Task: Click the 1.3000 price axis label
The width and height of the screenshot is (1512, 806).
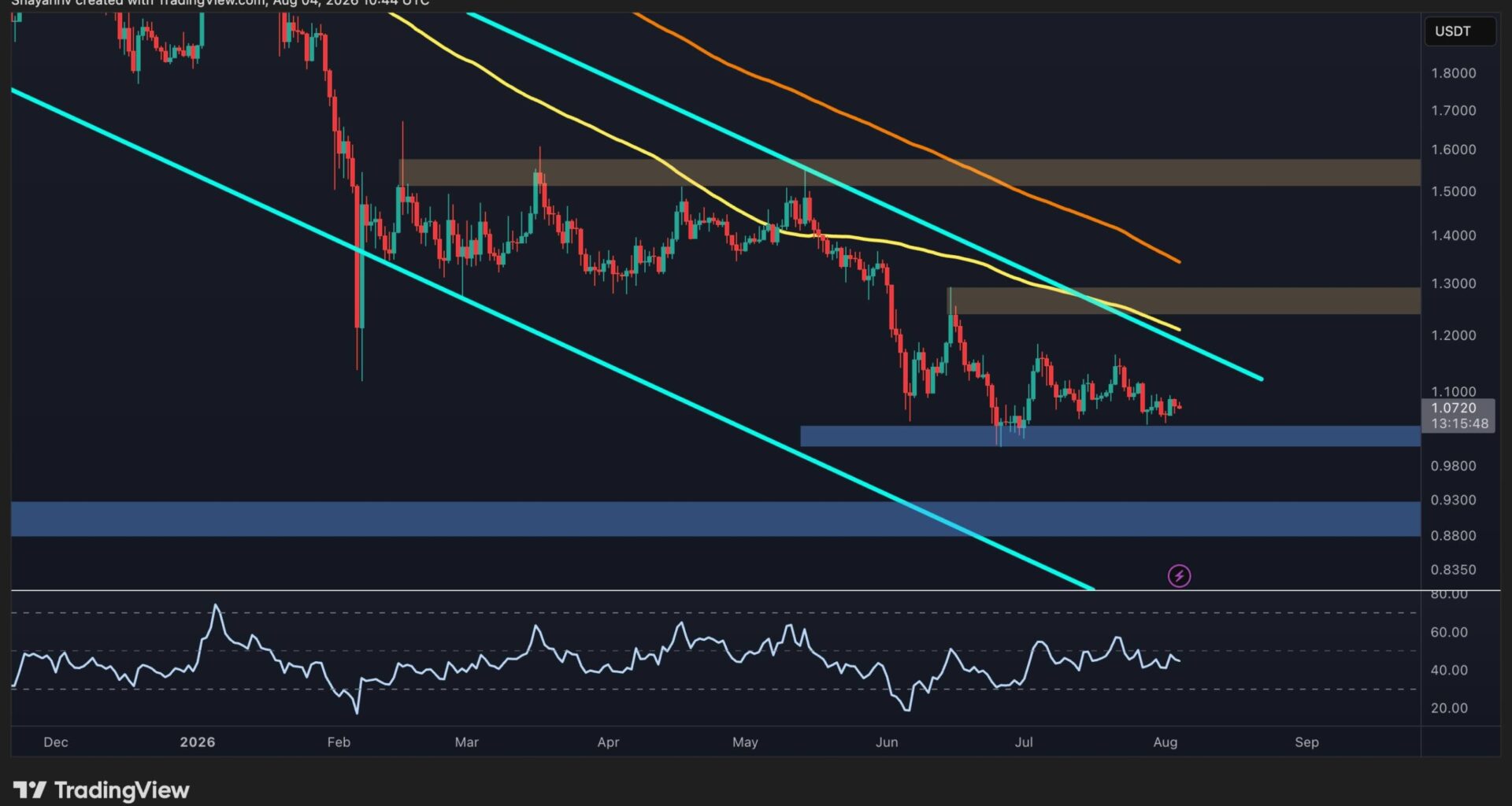Action: coord(1454,283)
